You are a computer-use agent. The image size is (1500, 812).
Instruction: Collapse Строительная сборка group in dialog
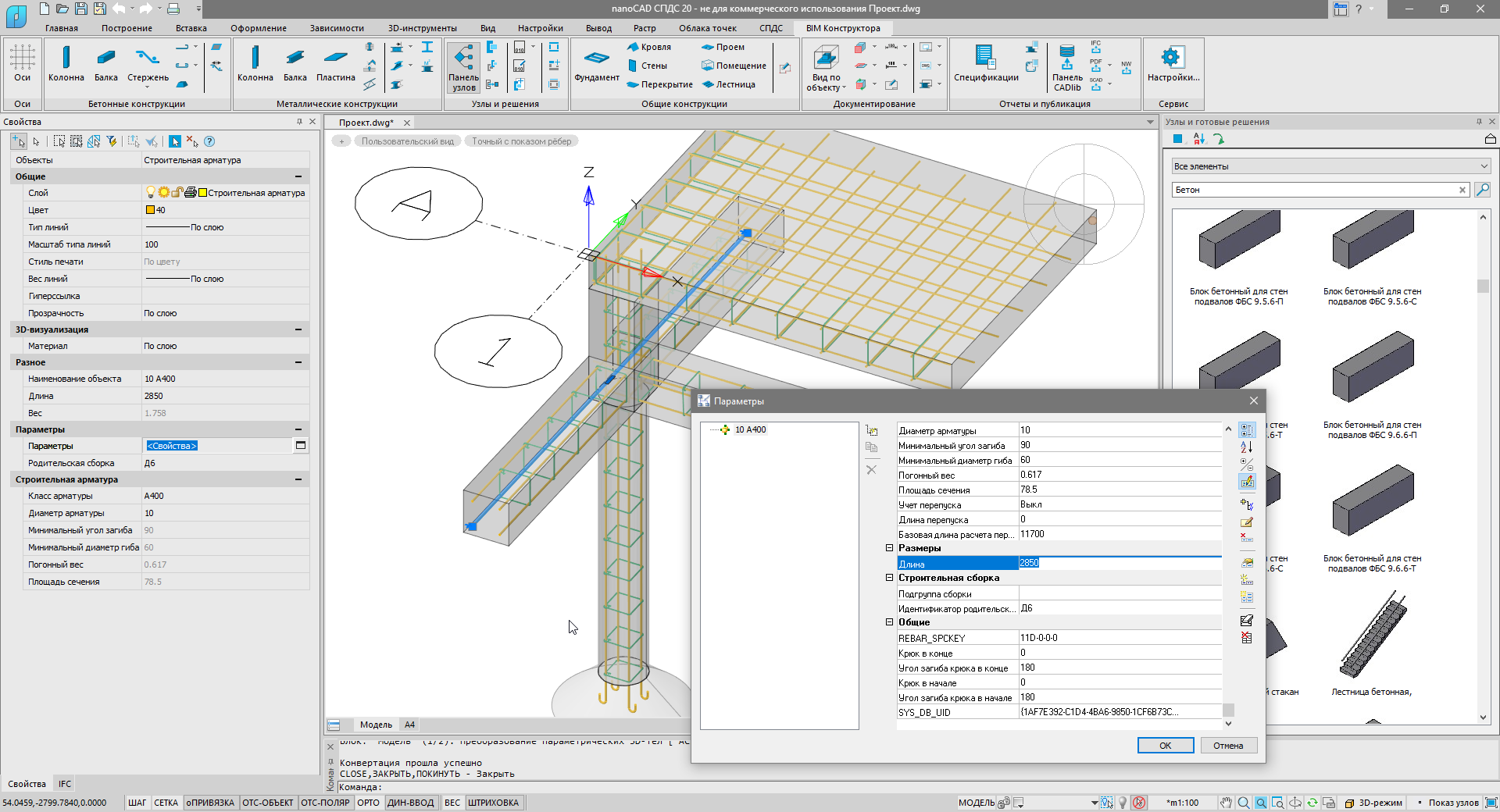click(889, 578)
